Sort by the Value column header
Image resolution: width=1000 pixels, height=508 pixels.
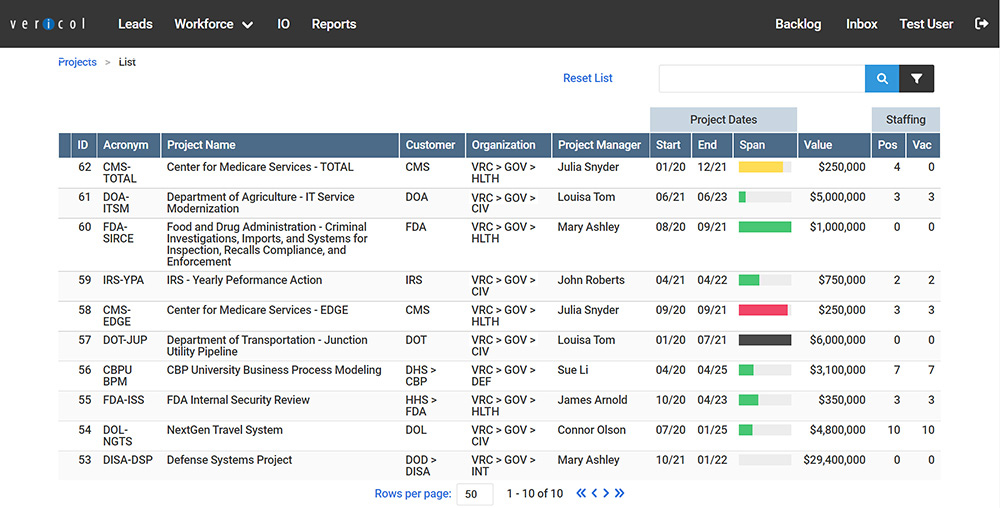817,145
